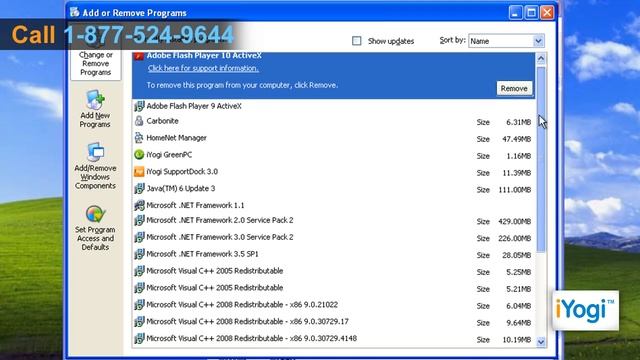The image size is (640, 360).
Task: Click the Remove button for Flash Player 10
Action: pyautogui.click(x=514, y=89)
